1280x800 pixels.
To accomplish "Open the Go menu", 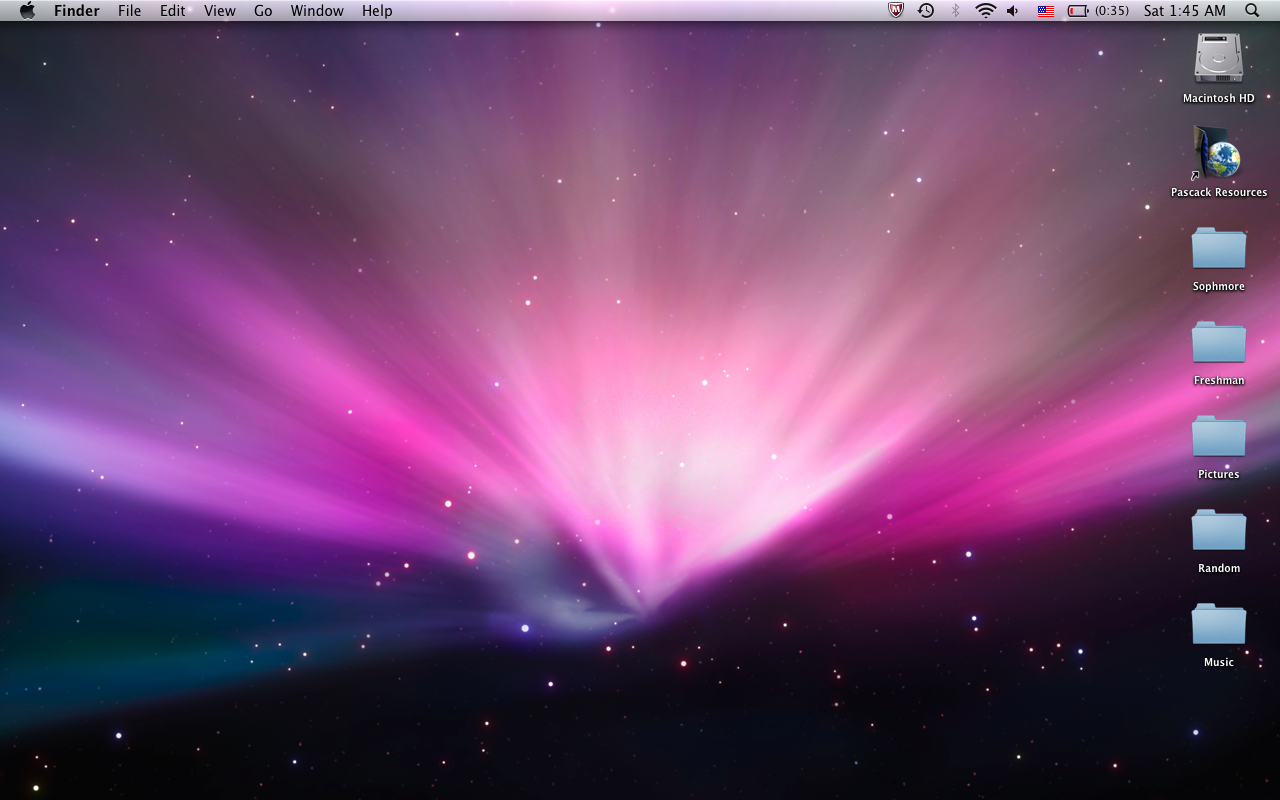I will click(263, 11).
